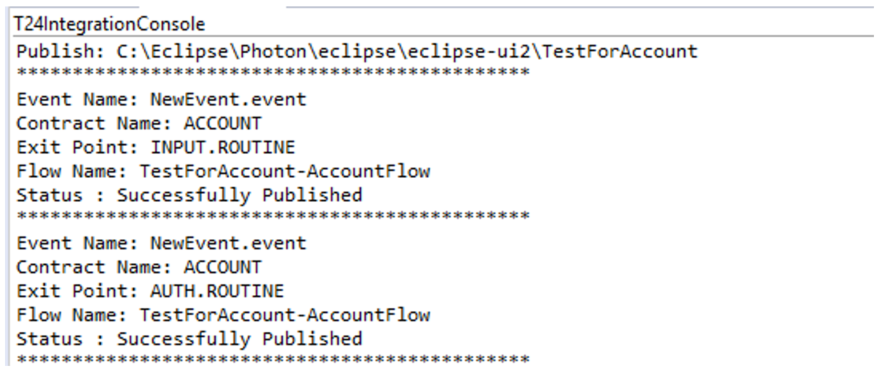Click the Status line of the INPUT.ROUTINE block
Screen dimensions: 882x379
[x=189, y=195]
